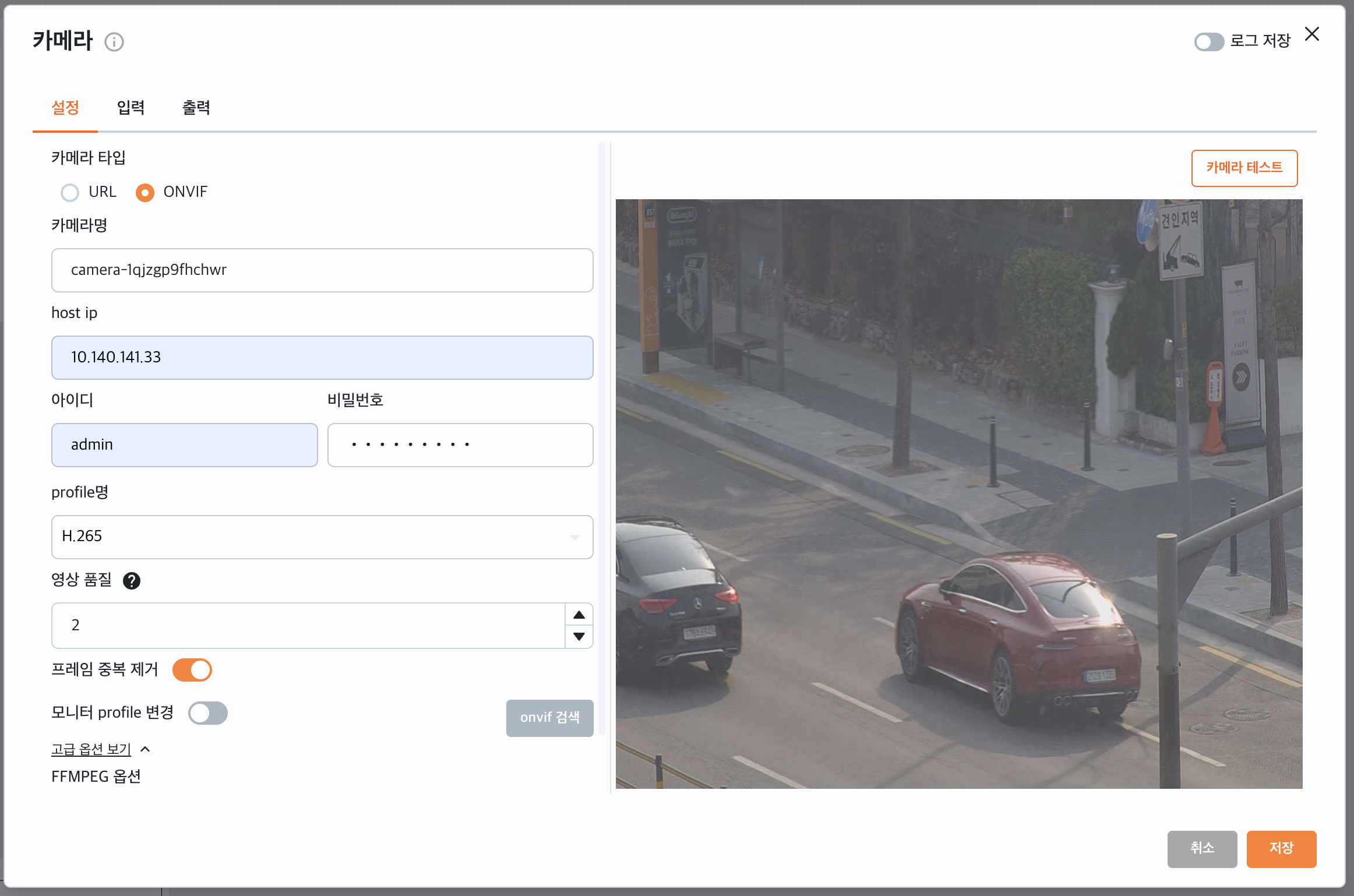Open the 영상 품질 help question mark icon
The width and height of the screenshot is (1354, 896).
pos(132,581)
